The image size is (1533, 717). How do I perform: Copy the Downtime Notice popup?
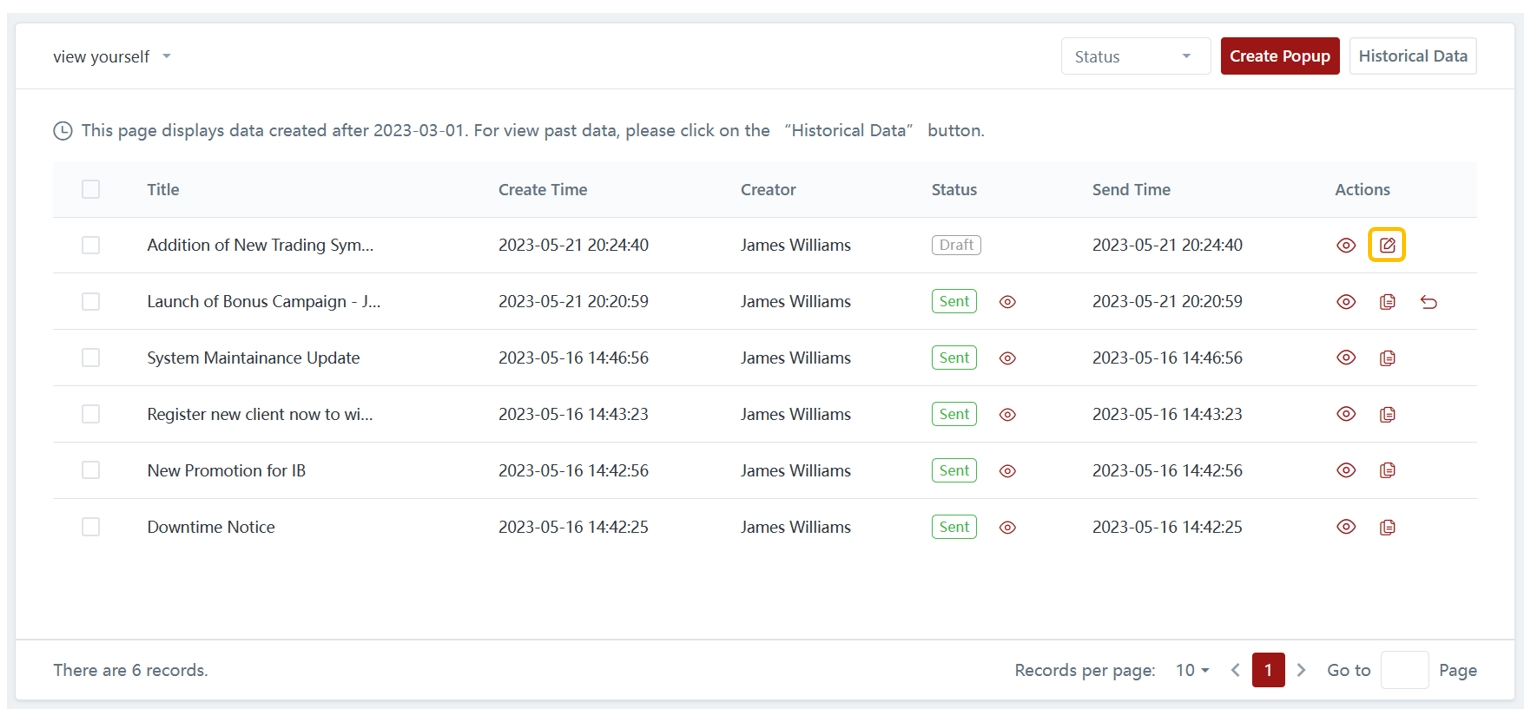[x=1387, y=527]
